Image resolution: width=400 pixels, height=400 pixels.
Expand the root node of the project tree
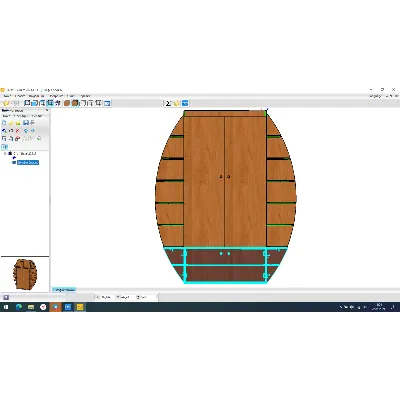tap(5, 154)
